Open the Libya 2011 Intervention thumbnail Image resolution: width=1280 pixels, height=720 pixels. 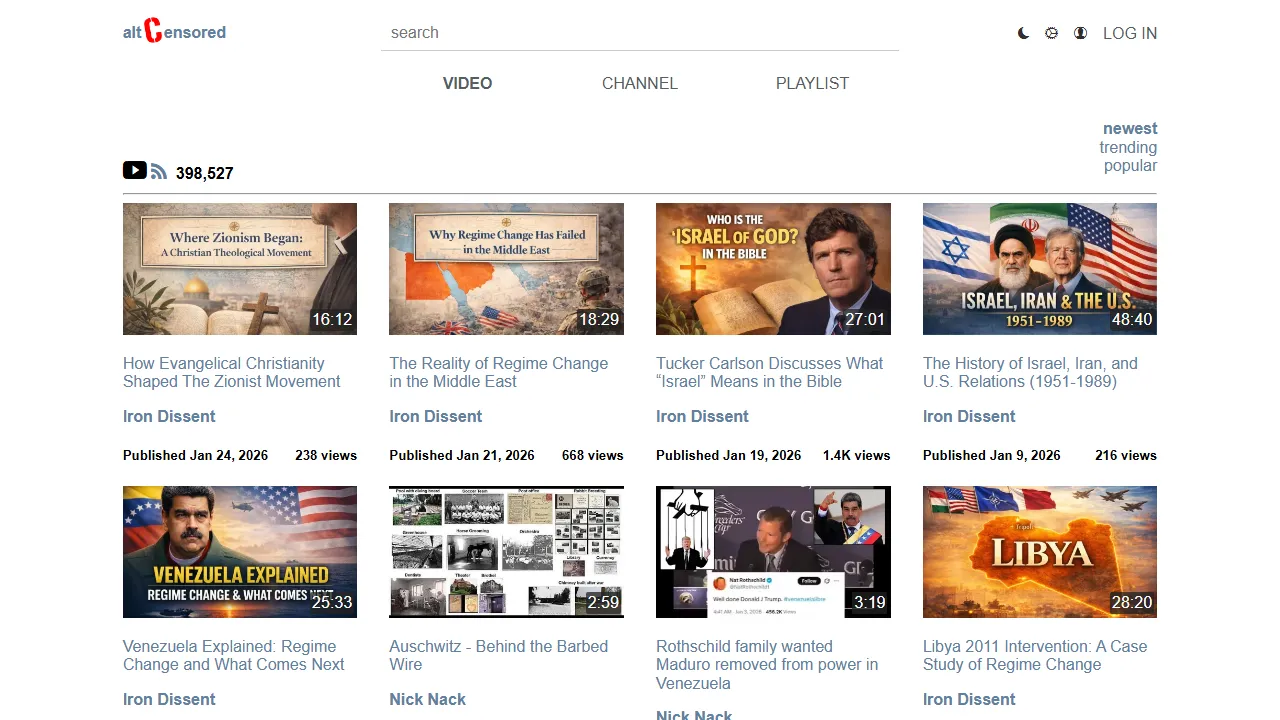tap(1039, 551)
